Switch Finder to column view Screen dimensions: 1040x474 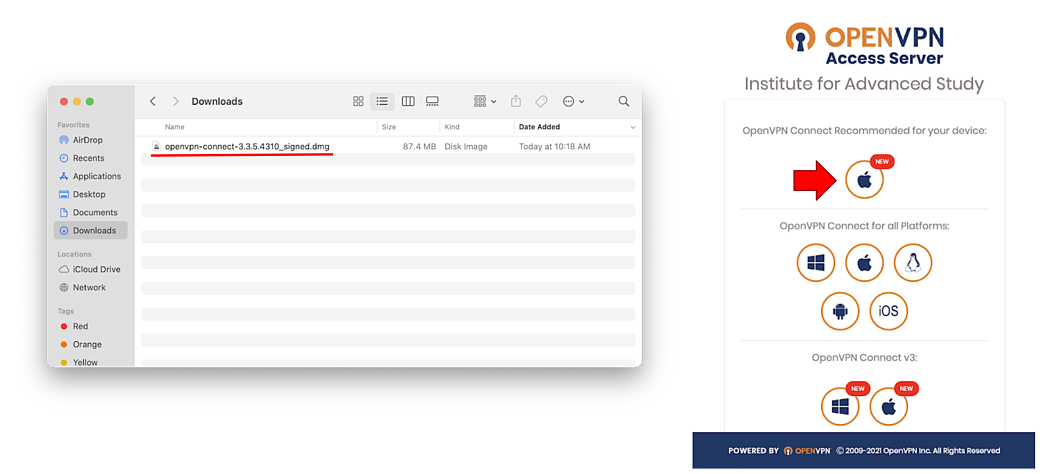408,101
